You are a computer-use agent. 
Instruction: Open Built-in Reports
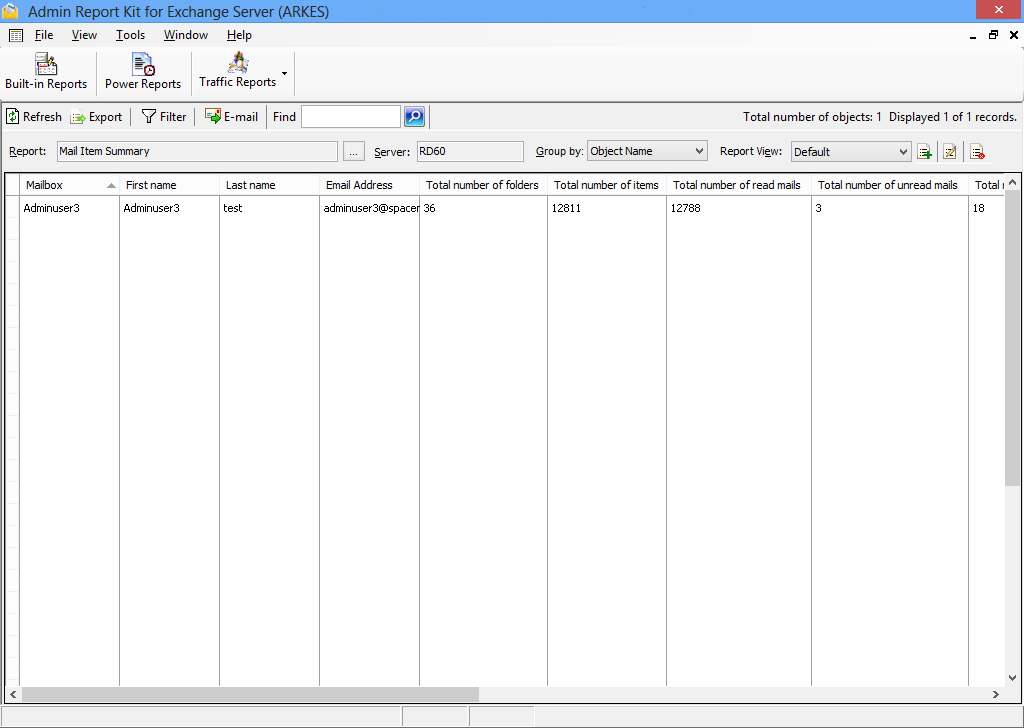46,71
